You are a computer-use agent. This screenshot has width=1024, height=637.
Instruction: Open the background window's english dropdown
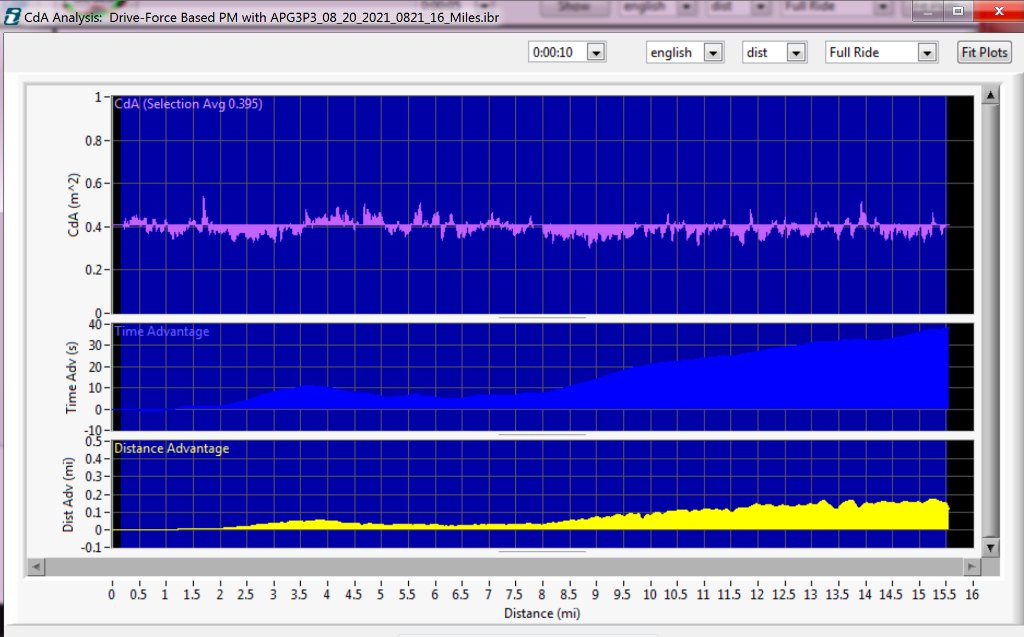pyautogui.click(x=686, y=4)
